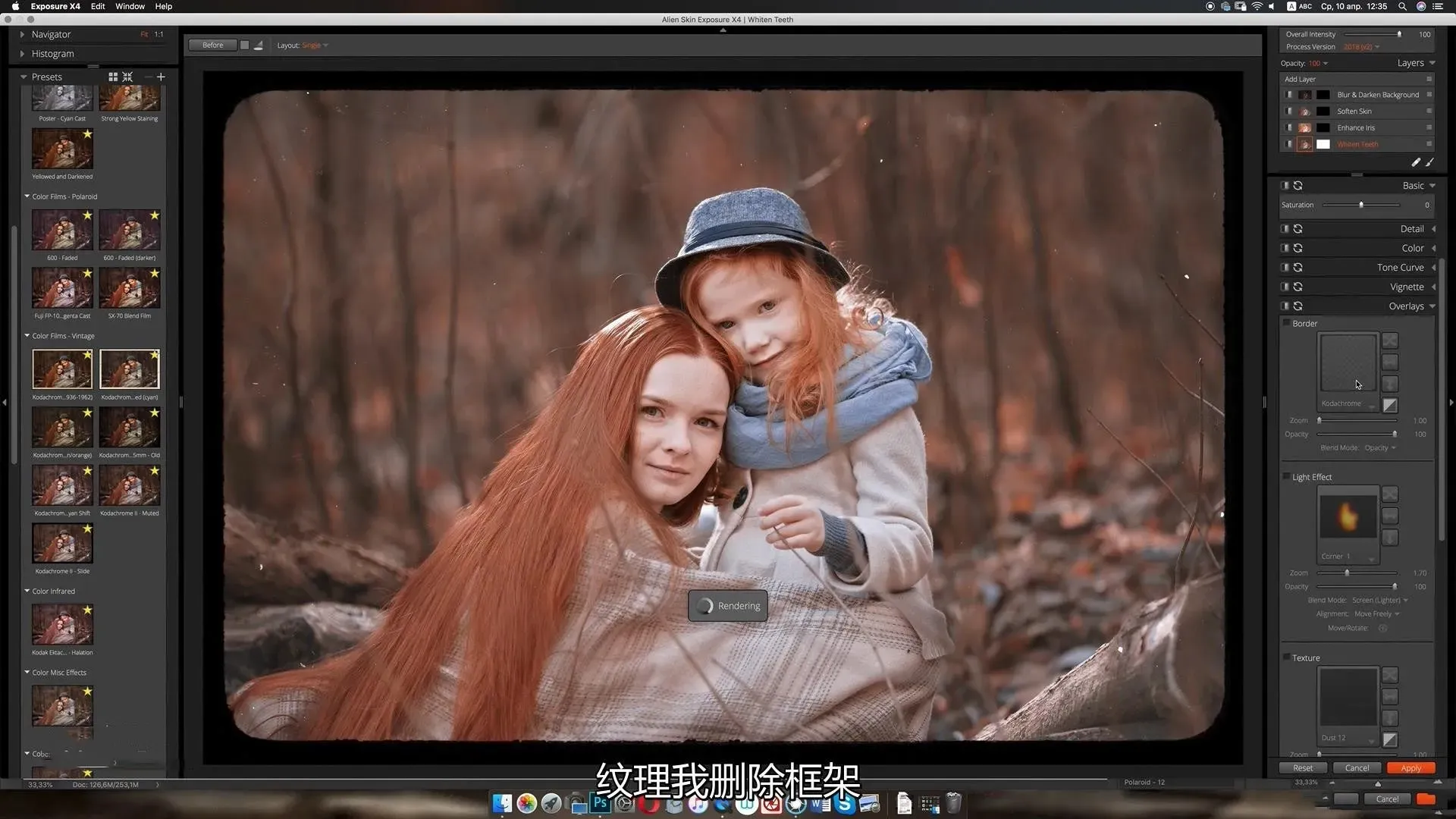
Task: Enable the Texture overlay checkbox
Action: (x=1286, y=657)
